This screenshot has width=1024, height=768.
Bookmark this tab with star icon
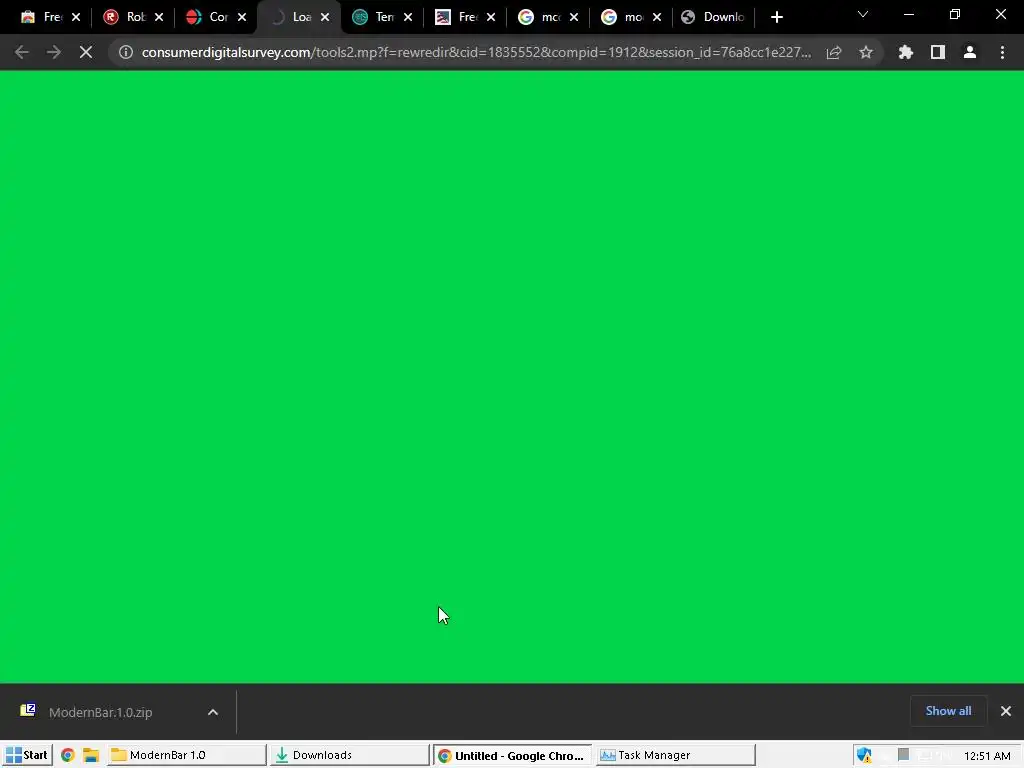pos(866,52)
